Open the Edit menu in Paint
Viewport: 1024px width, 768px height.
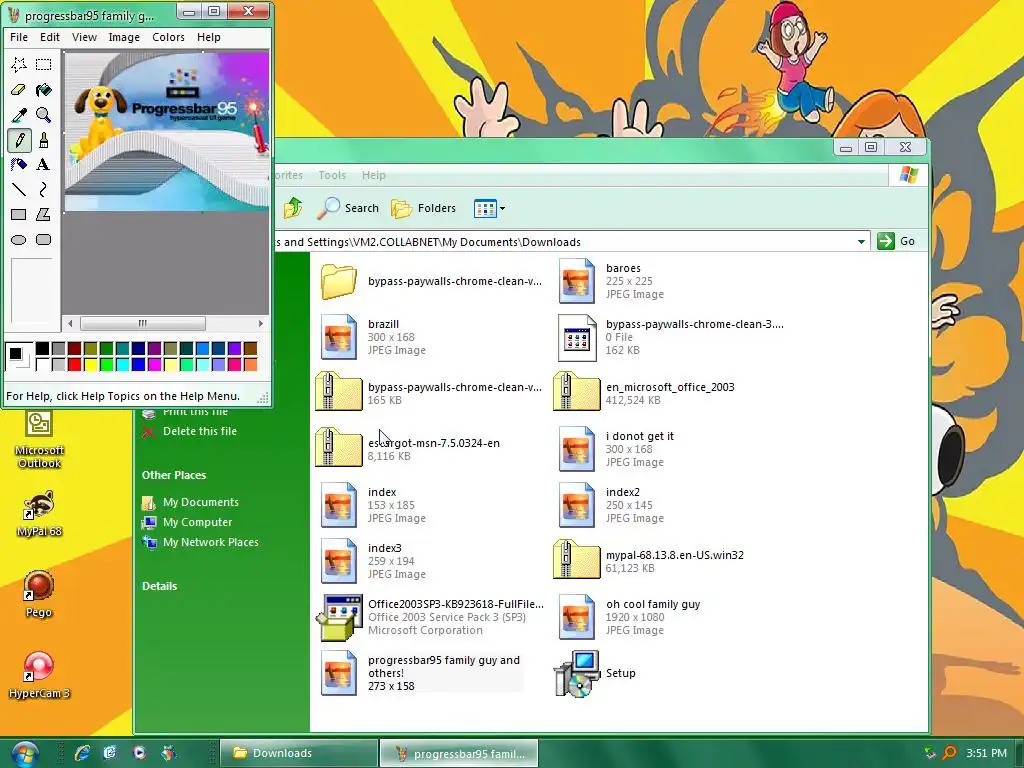50,37
